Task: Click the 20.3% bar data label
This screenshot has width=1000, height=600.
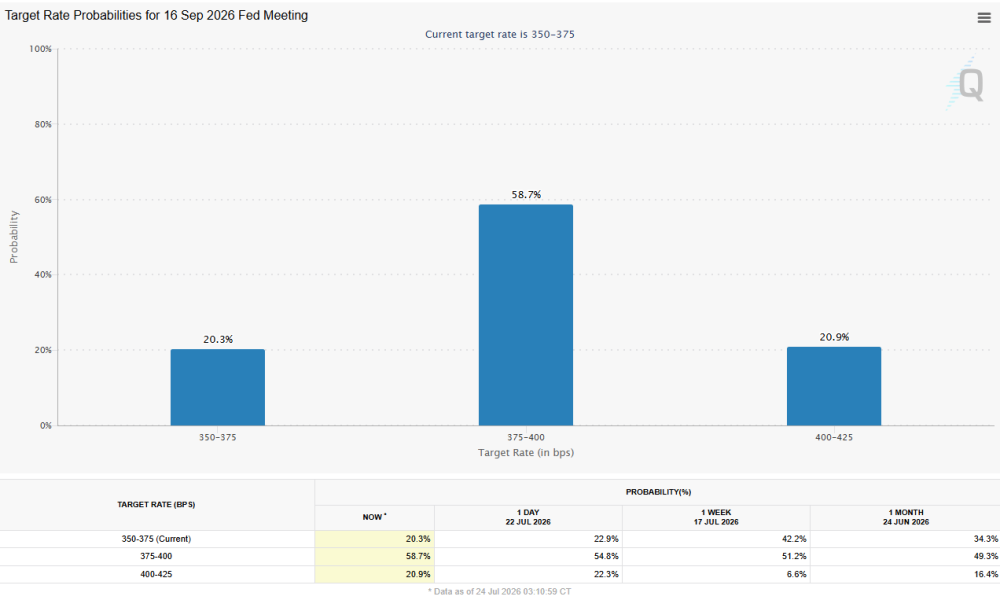Action: pyautogui.click(x=218, y=339)
